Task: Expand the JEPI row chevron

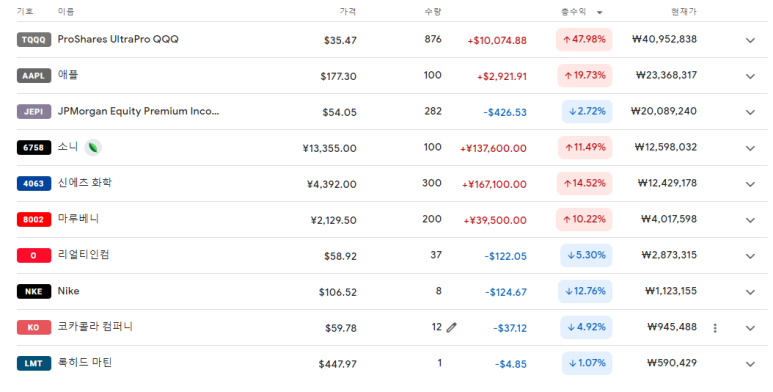Action: (750, 112)
